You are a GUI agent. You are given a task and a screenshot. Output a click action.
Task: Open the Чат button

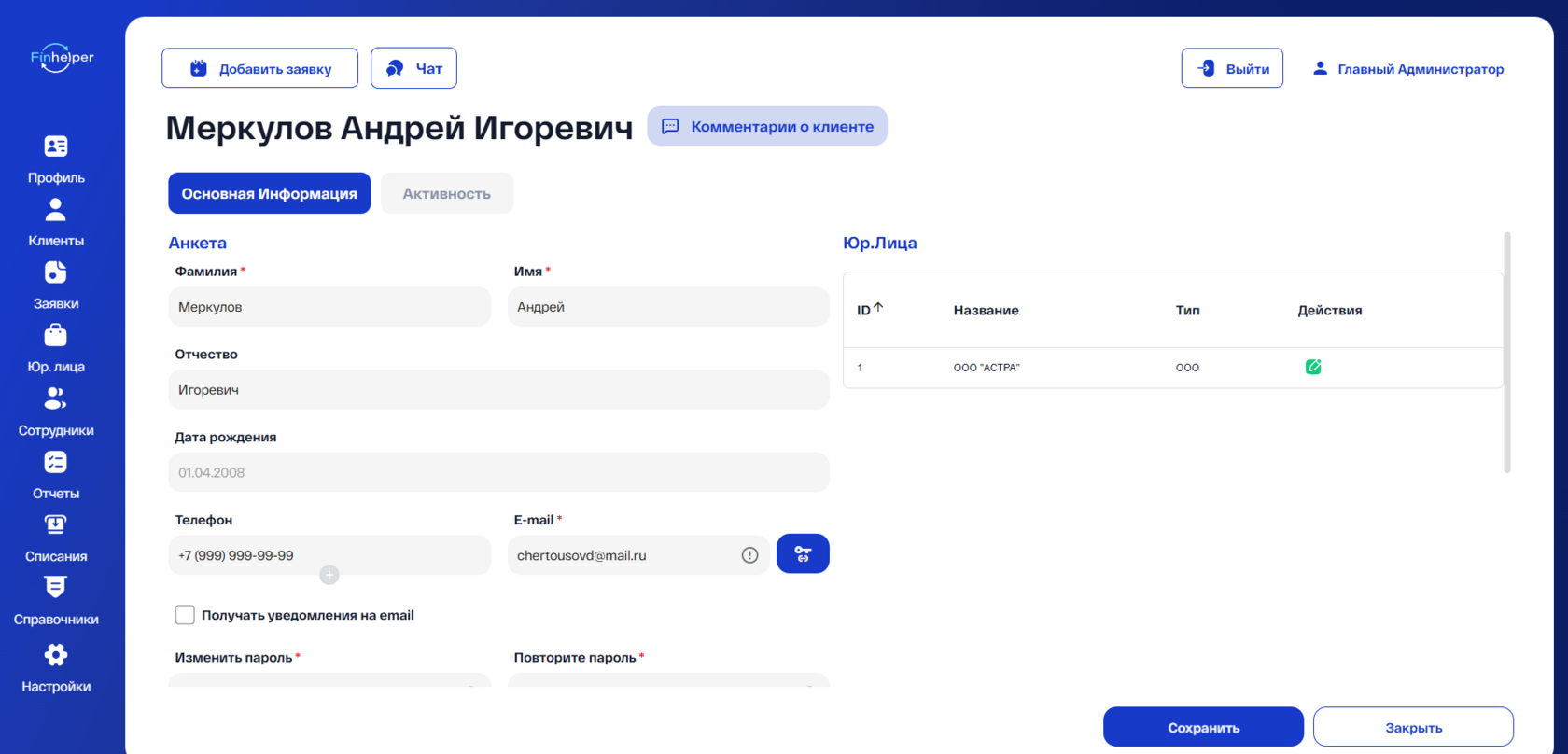tap(413, 68)
